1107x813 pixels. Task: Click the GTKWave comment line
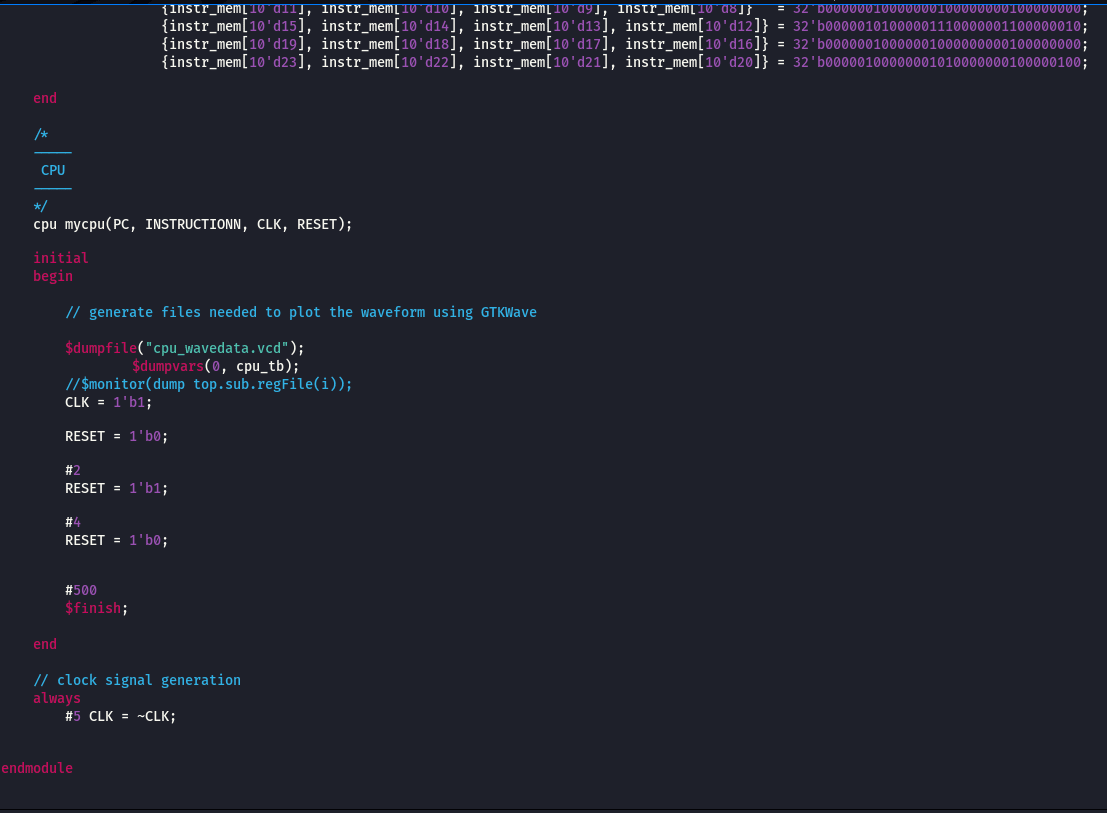point(301,312)
